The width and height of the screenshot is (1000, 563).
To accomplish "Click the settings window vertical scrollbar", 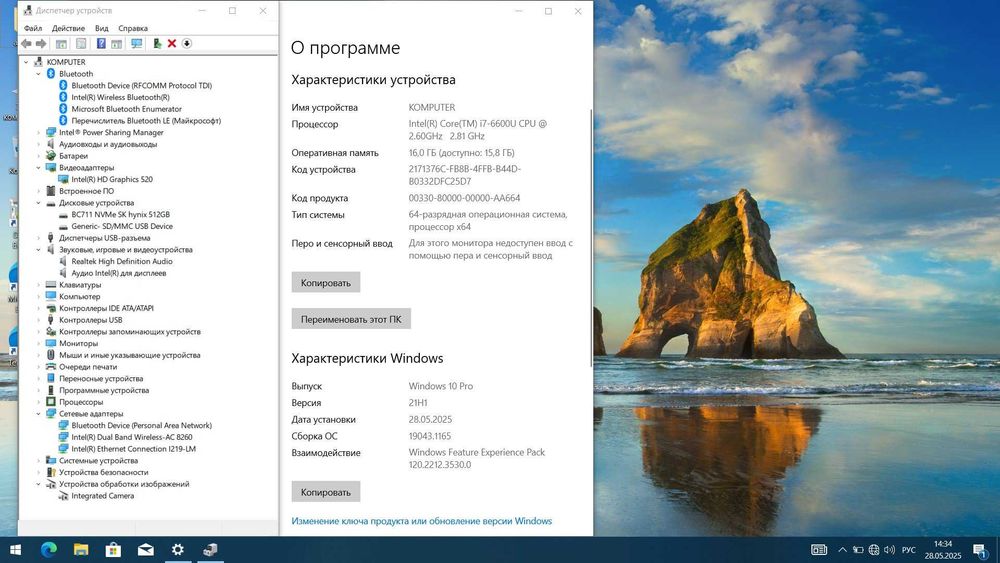I will click(591, 236).
